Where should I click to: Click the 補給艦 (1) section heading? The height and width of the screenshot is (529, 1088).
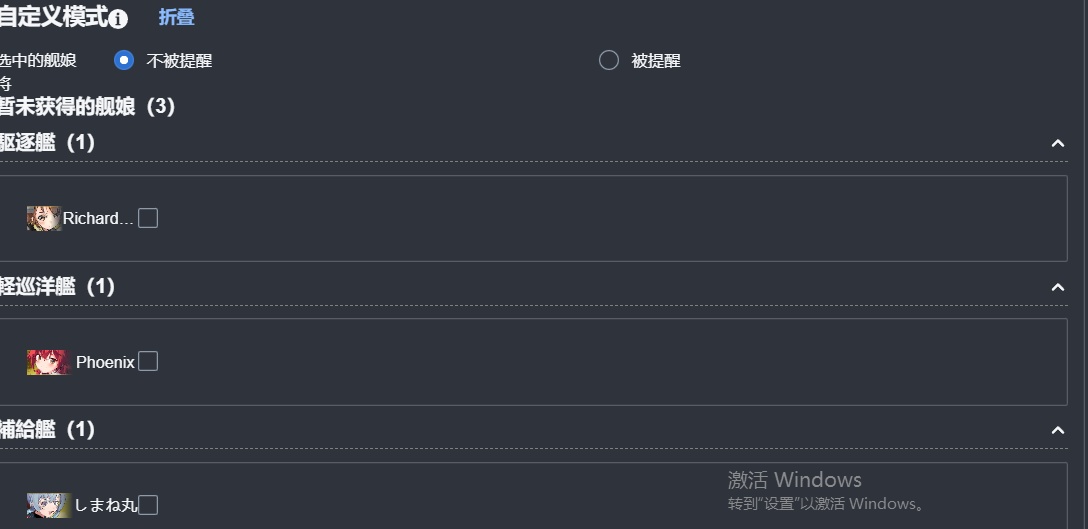tap(47, 429)
